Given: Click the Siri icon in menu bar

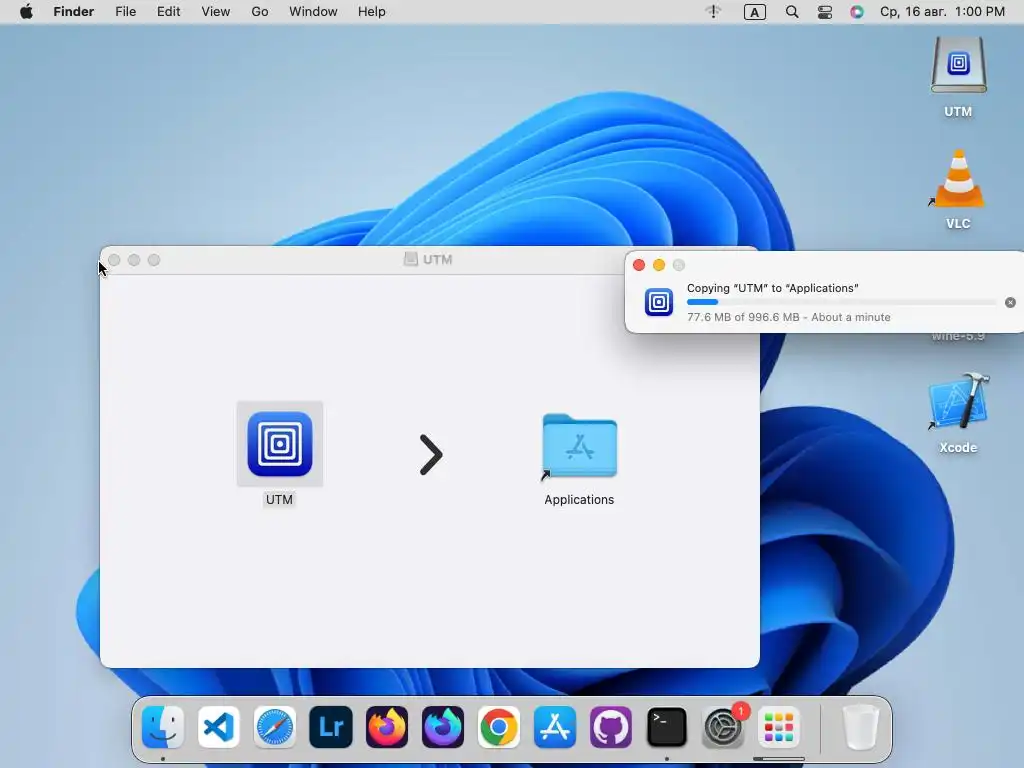Looking at the screenshot, I should [857, 12].
